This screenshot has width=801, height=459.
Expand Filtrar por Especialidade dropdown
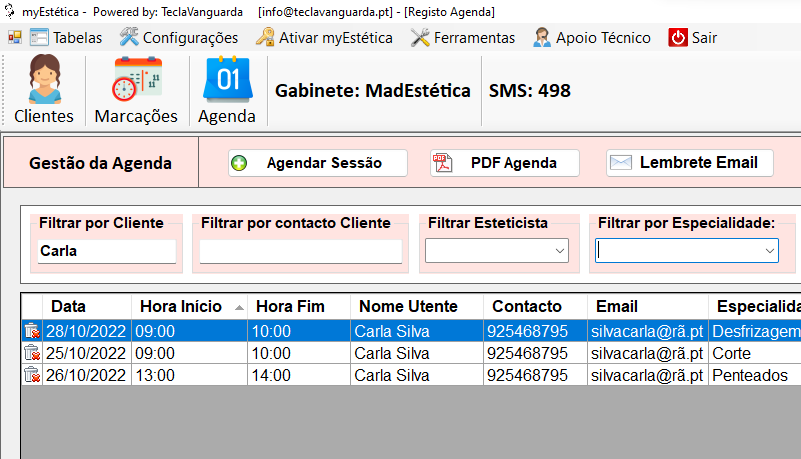[768, 252]
